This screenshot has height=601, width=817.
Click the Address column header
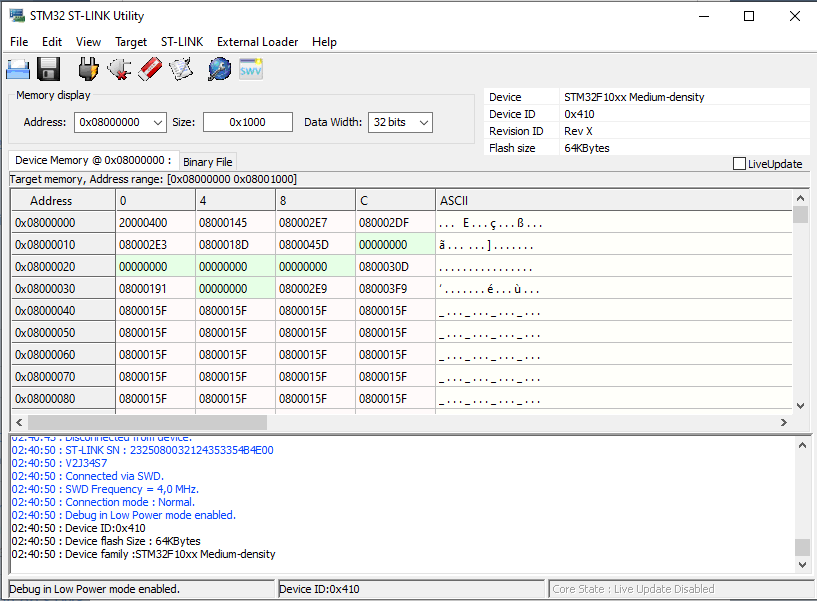(63, 201)
